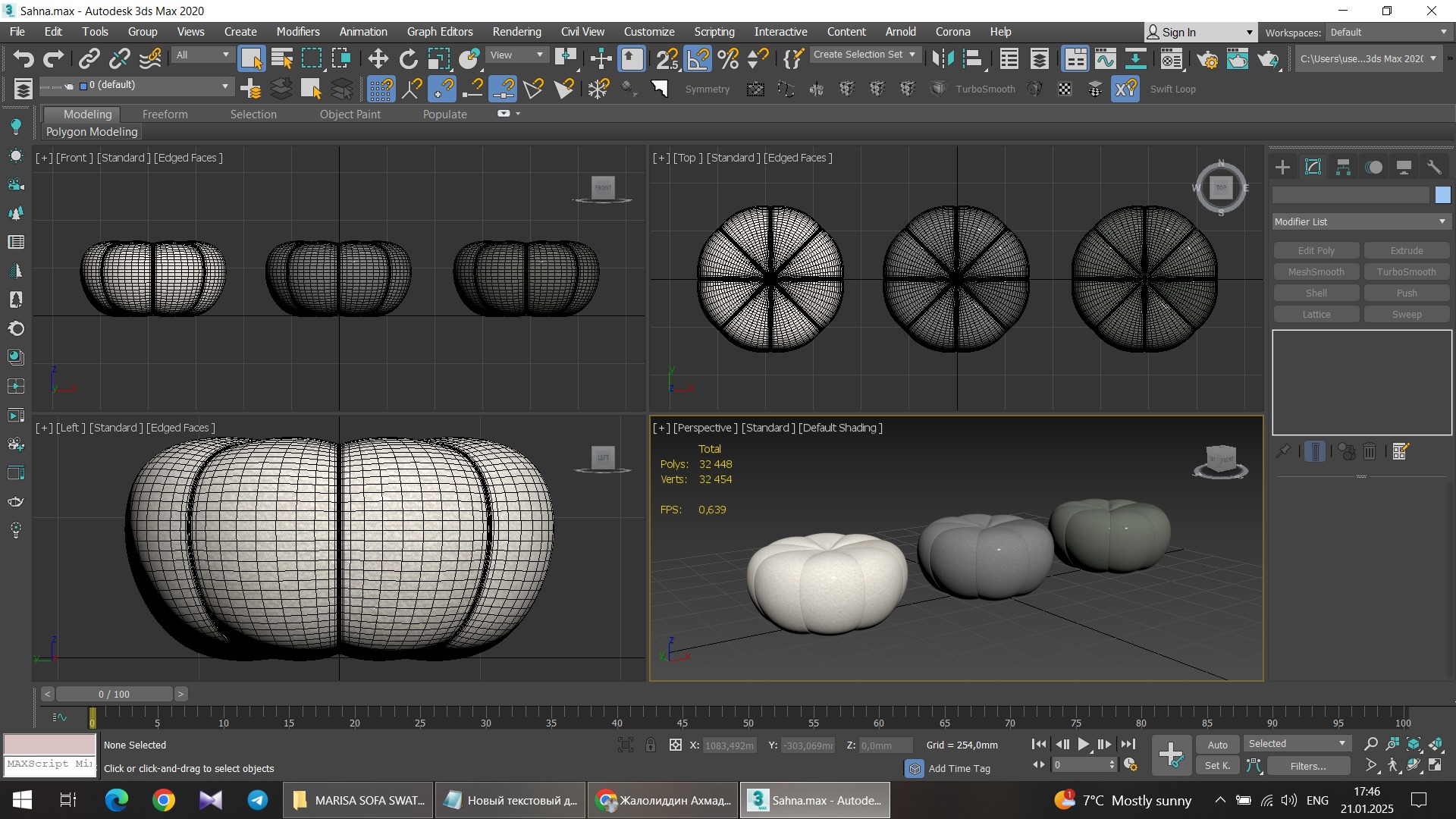Toggle the Selection Lock padlock

pos(651,745)
